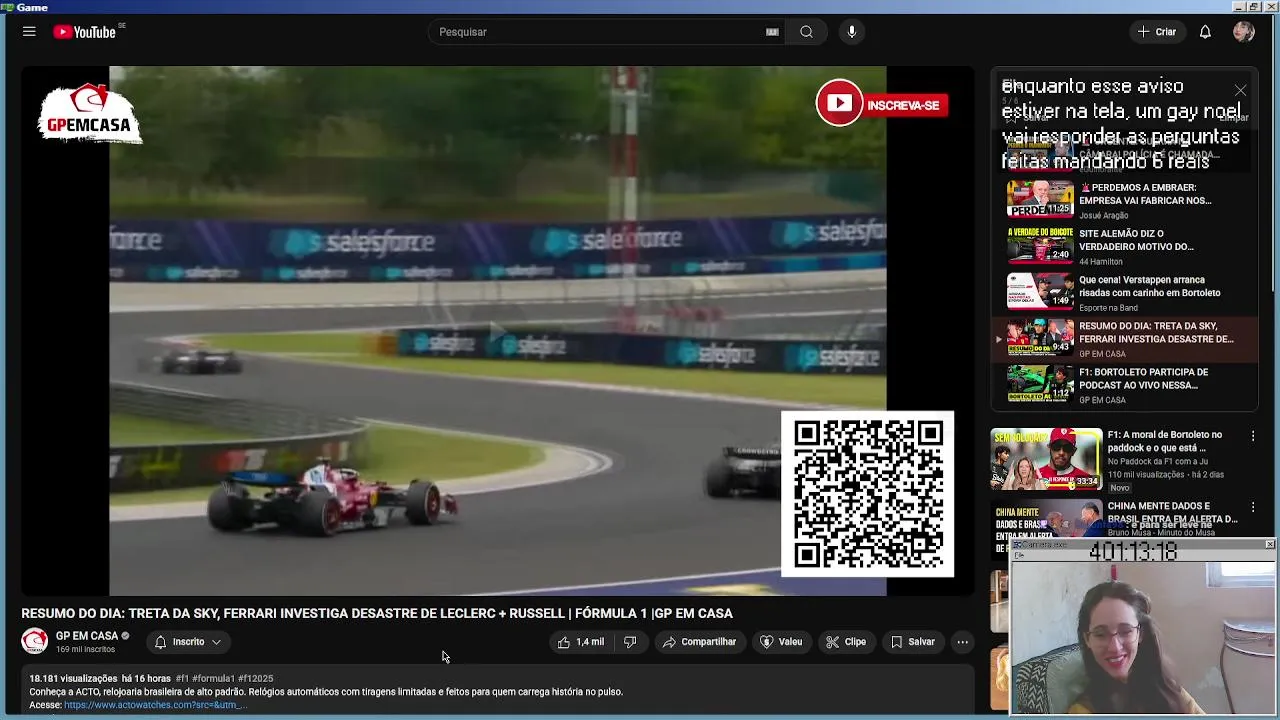Open the Inscrito subscription dropdown

tap(188, 642)
